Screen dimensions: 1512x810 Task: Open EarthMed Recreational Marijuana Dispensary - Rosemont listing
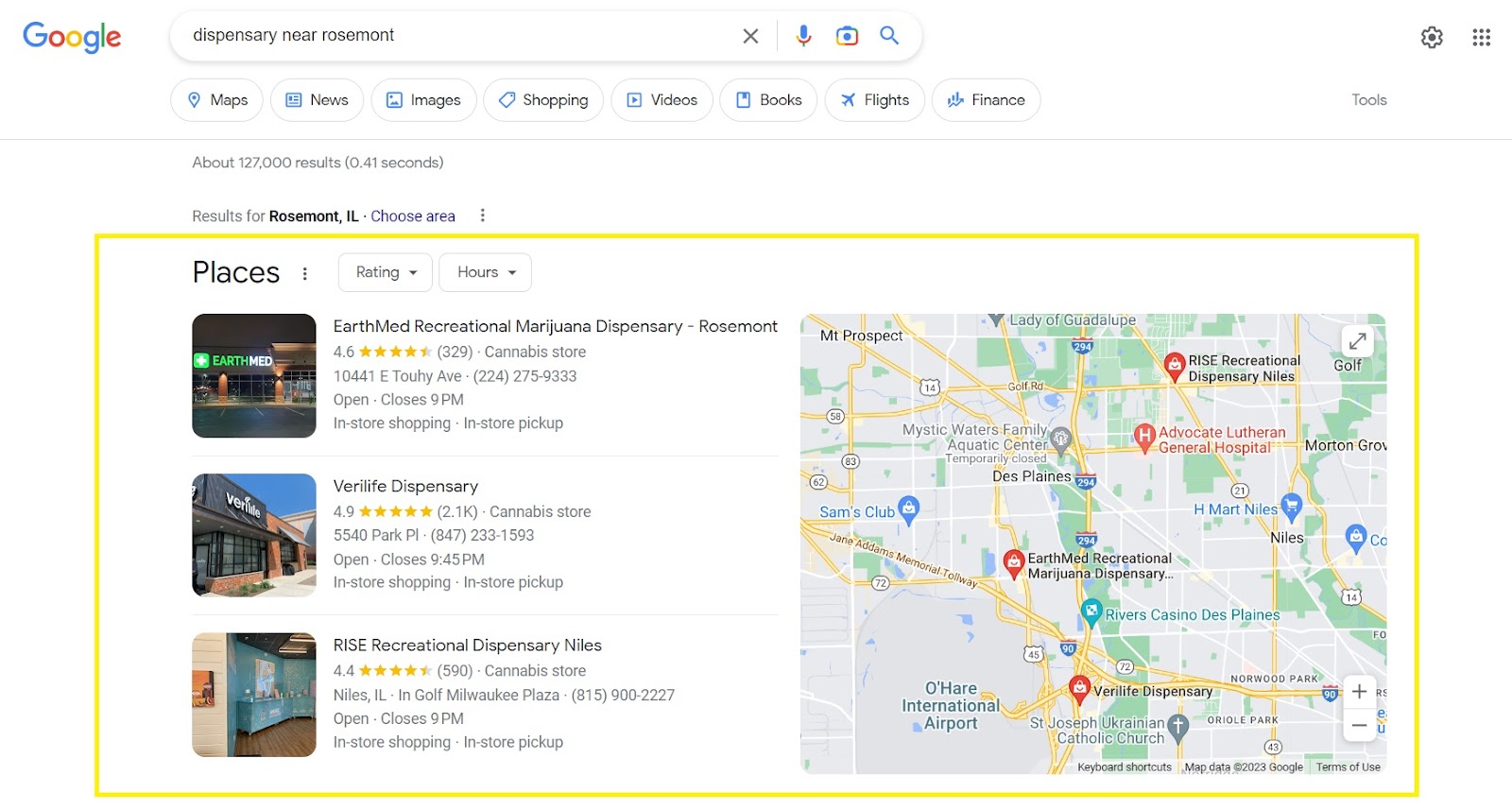[556, 326]
